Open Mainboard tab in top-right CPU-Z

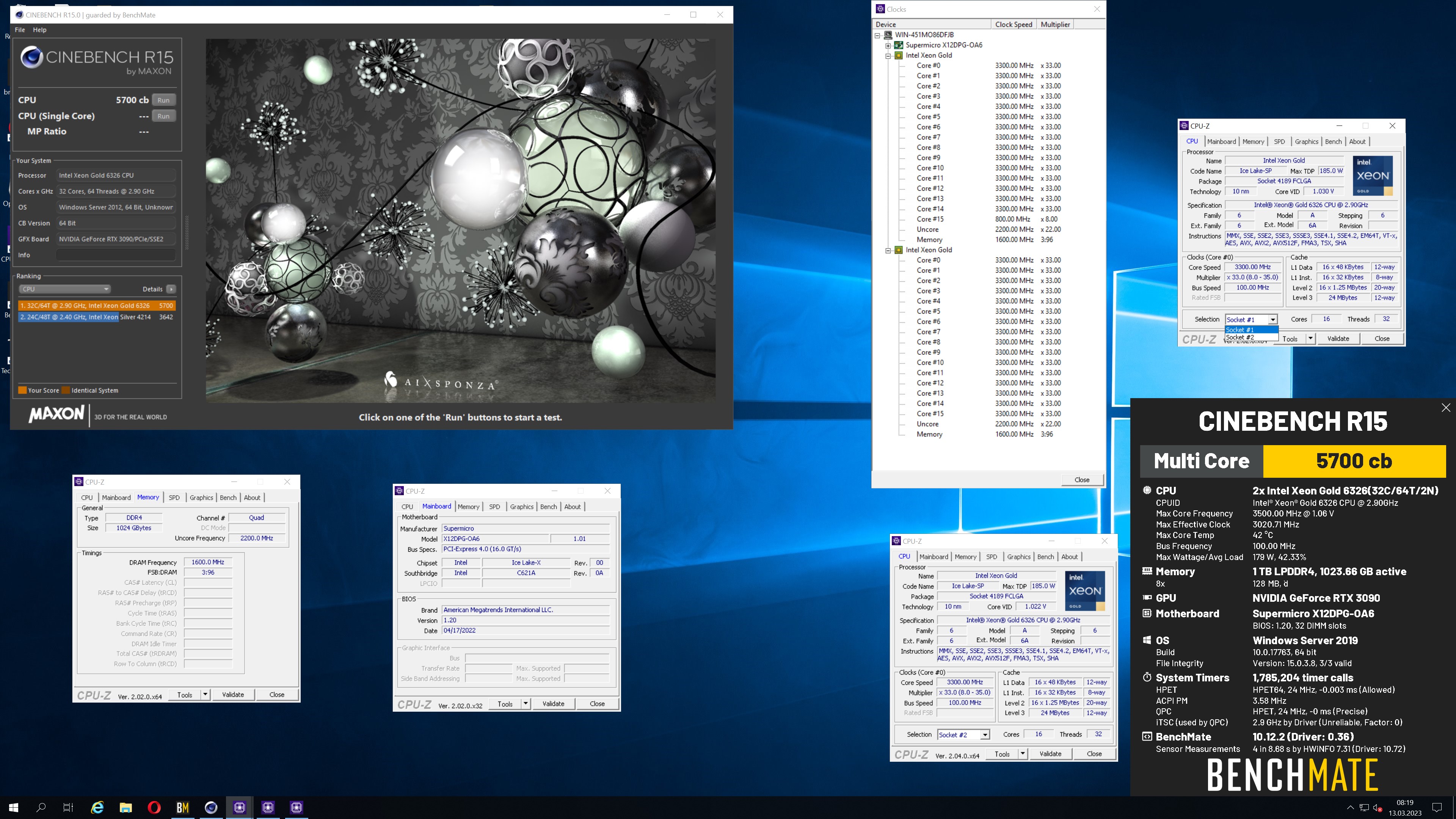point(1221,141)
